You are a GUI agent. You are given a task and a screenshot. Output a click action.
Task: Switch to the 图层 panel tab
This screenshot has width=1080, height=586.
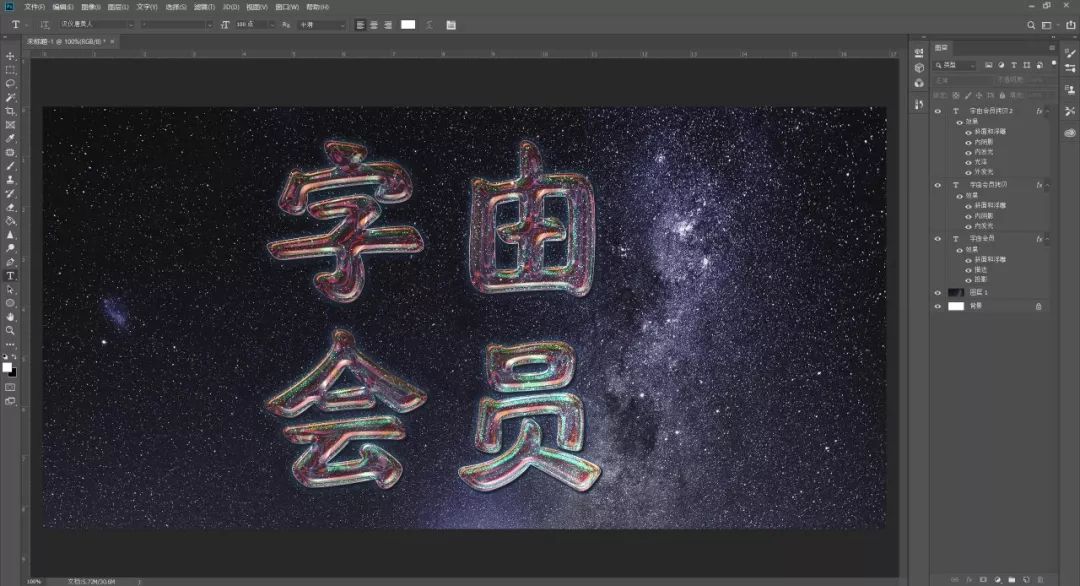pyautogui.click(x=941, y=47)
